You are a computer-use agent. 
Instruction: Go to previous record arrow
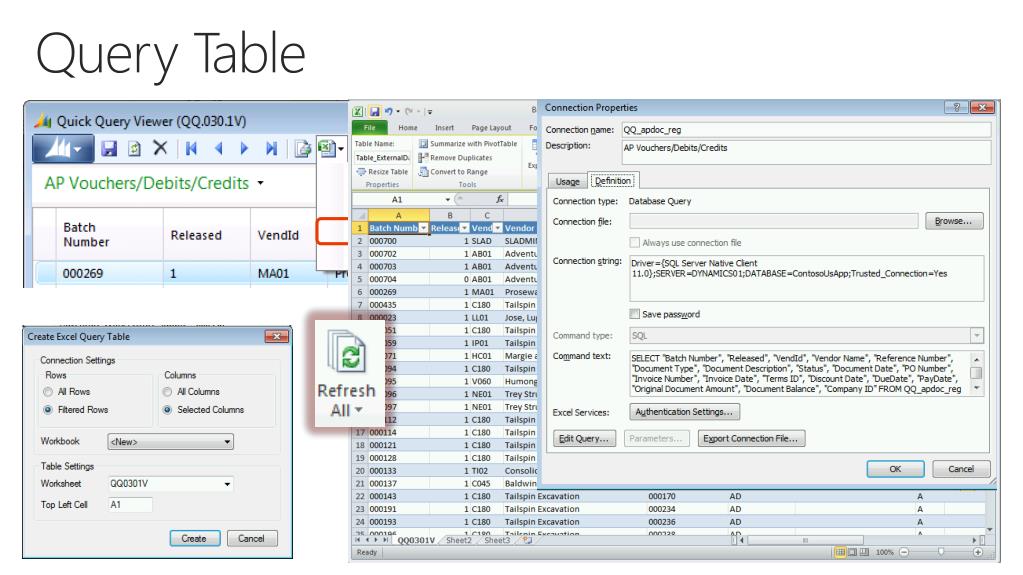219,149
